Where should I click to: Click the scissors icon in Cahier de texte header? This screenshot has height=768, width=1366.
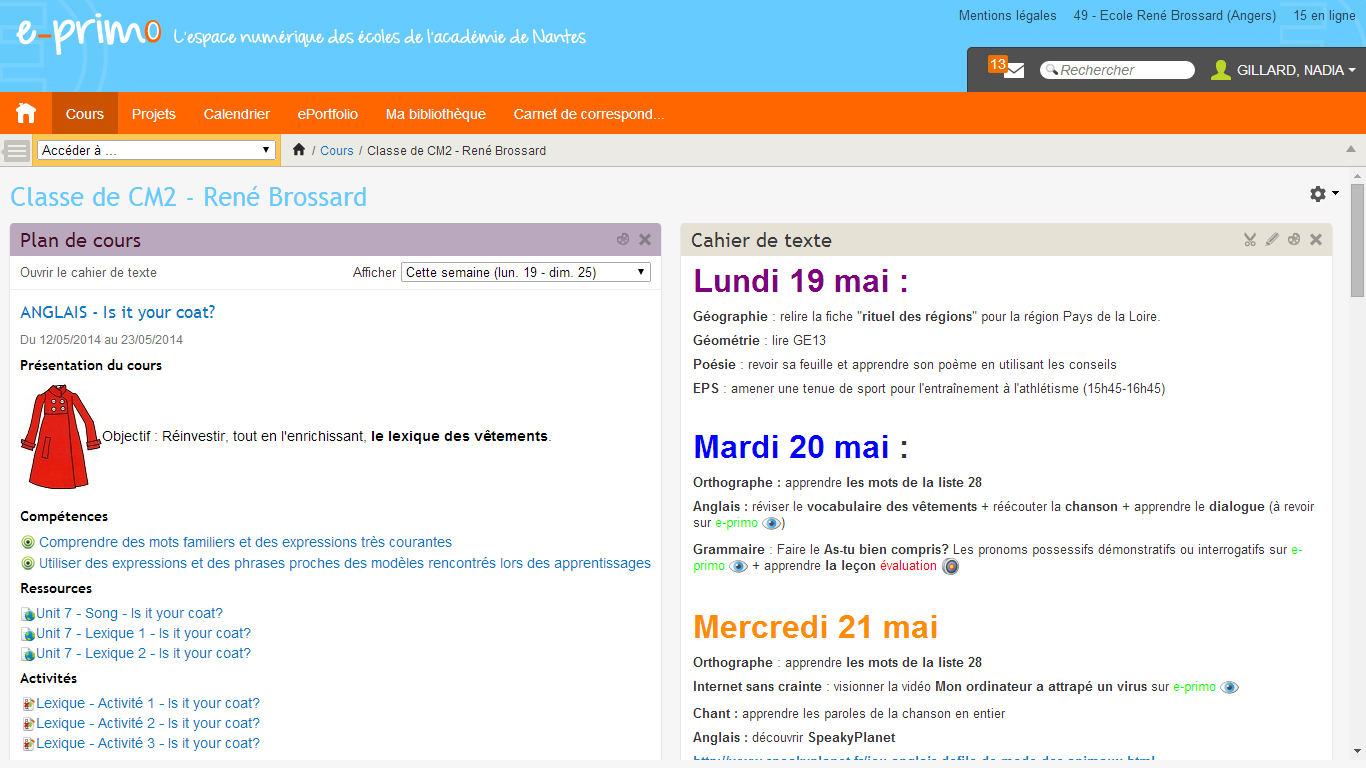pos(1250,240)
